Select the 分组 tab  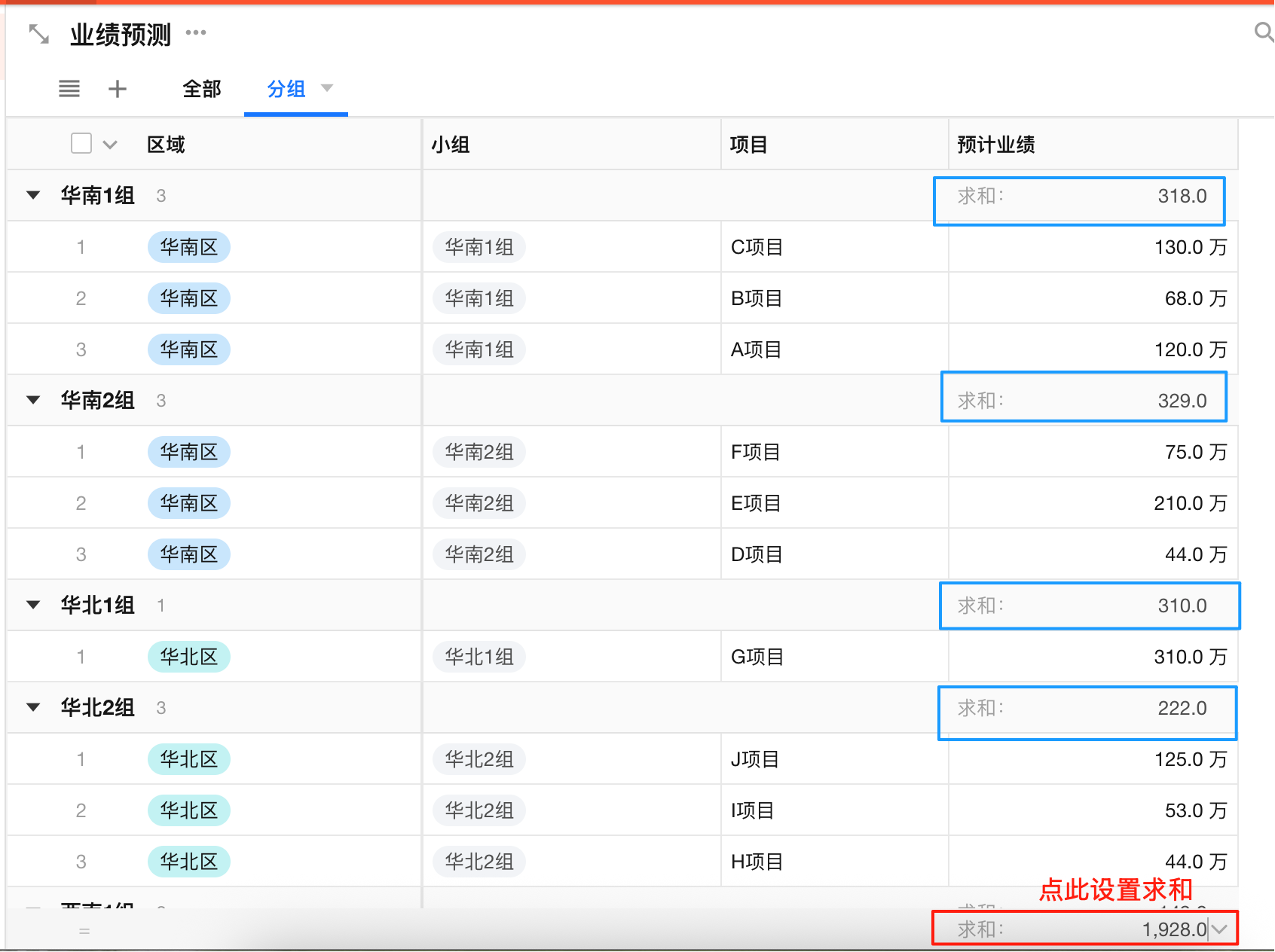tap(286, 89)
